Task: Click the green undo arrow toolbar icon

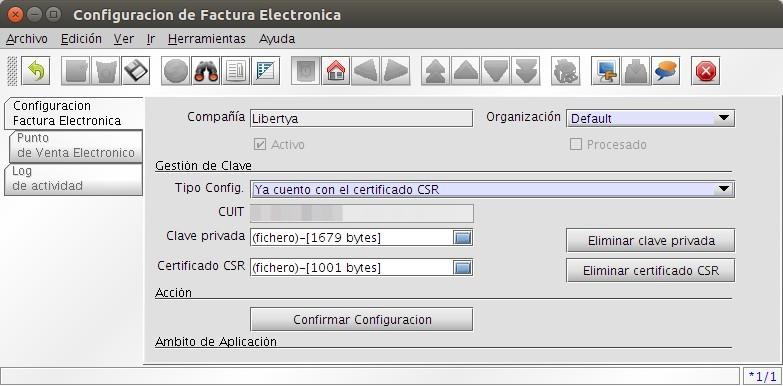Action: point(36,71)
